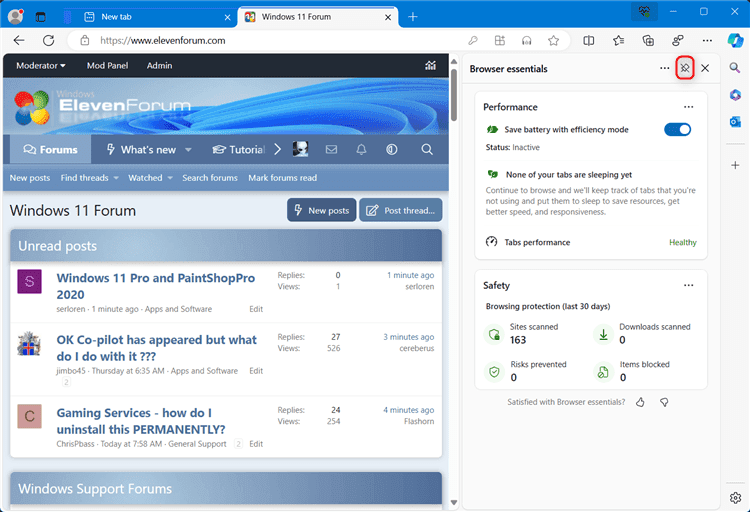
Task: Open a new tab with plus button
Action: (x=413, y=17)
